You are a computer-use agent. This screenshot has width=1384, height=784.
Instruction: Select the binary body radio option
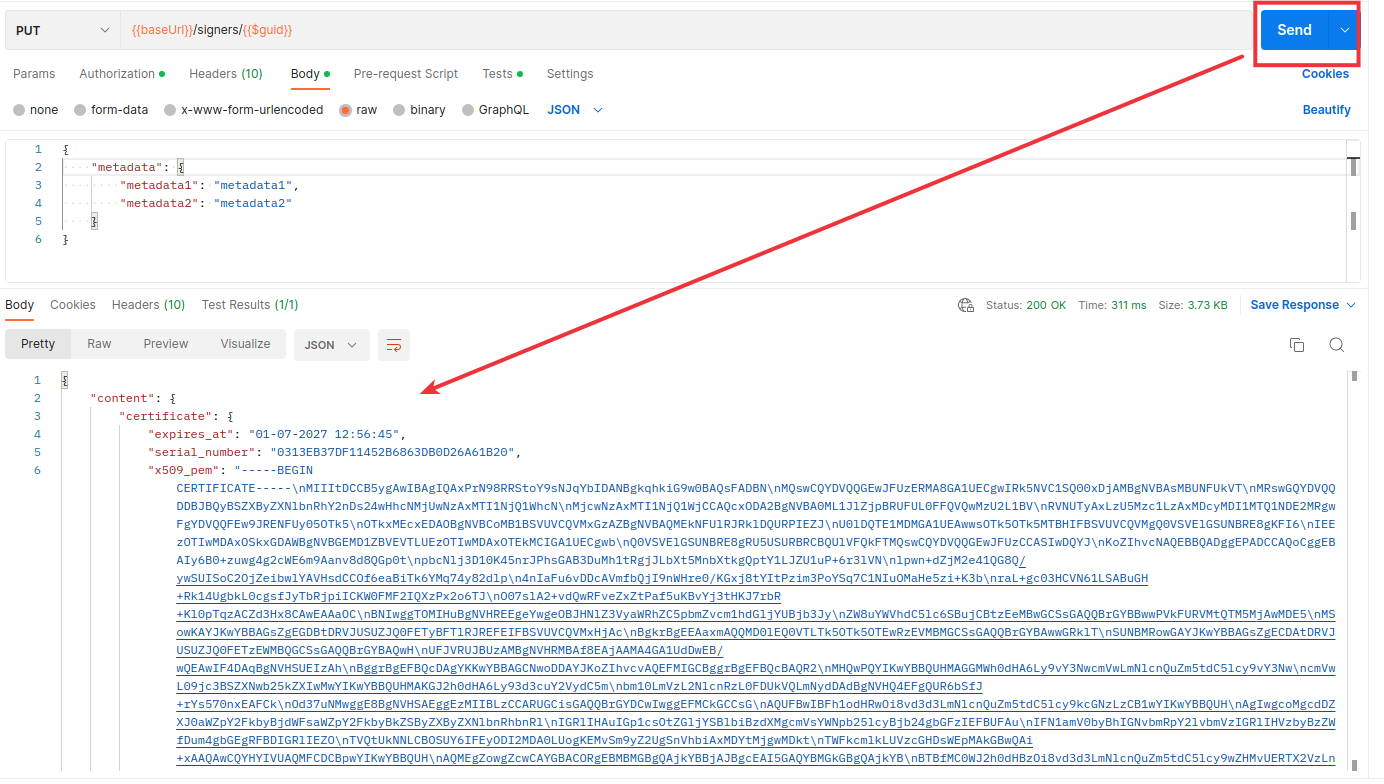[x=400, y=110]
